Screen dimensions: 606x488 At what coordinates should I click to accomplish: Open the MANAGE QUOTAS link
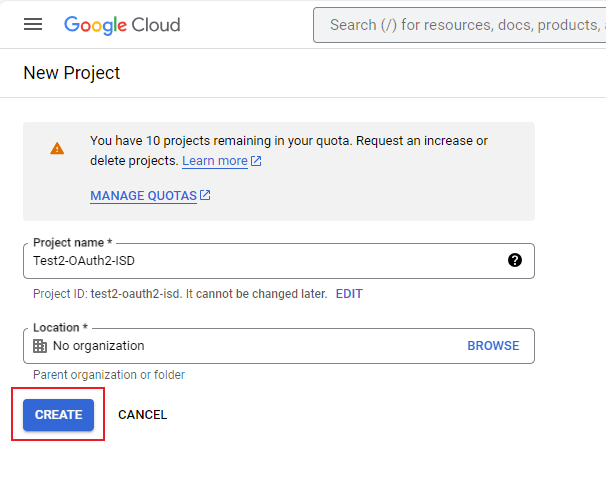click(x=143, y=196)
